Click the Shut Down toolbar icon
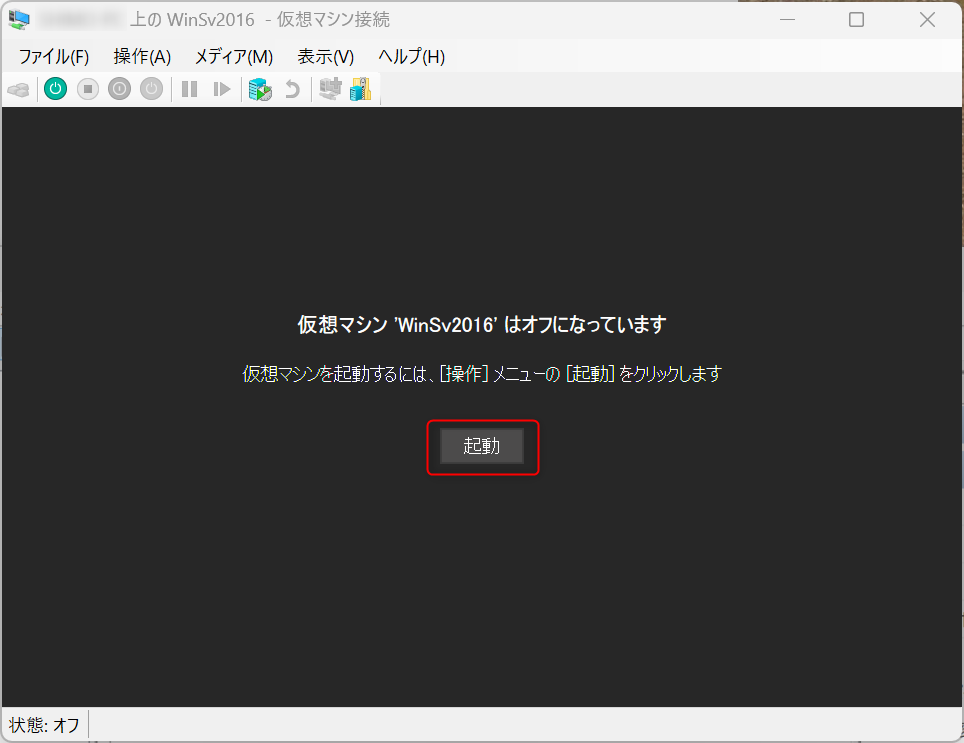The image size is (964, 743). pyautogui.click(x=119, y=89)
